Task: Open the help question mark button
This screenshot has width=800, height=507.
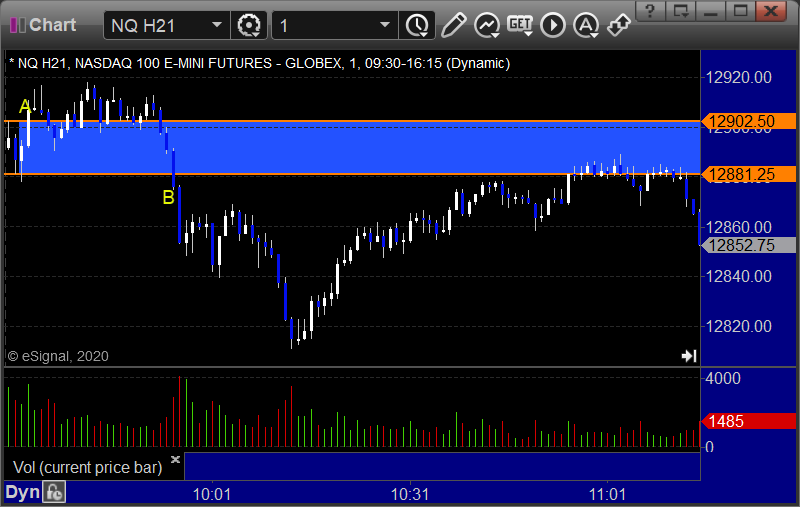Action: (x=650, y=11)
